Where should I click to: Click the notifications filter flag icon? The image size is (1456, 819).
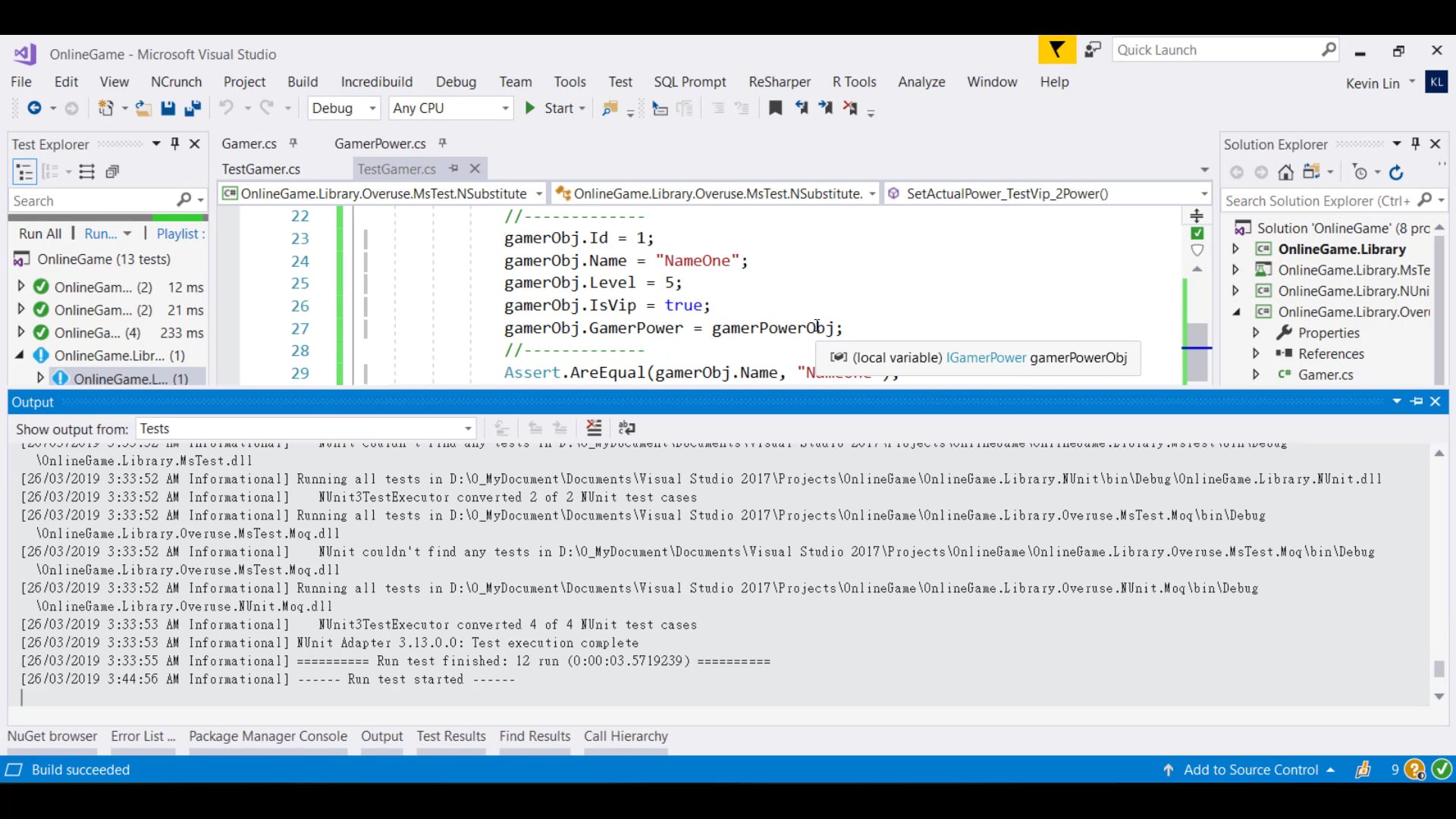1056,50
